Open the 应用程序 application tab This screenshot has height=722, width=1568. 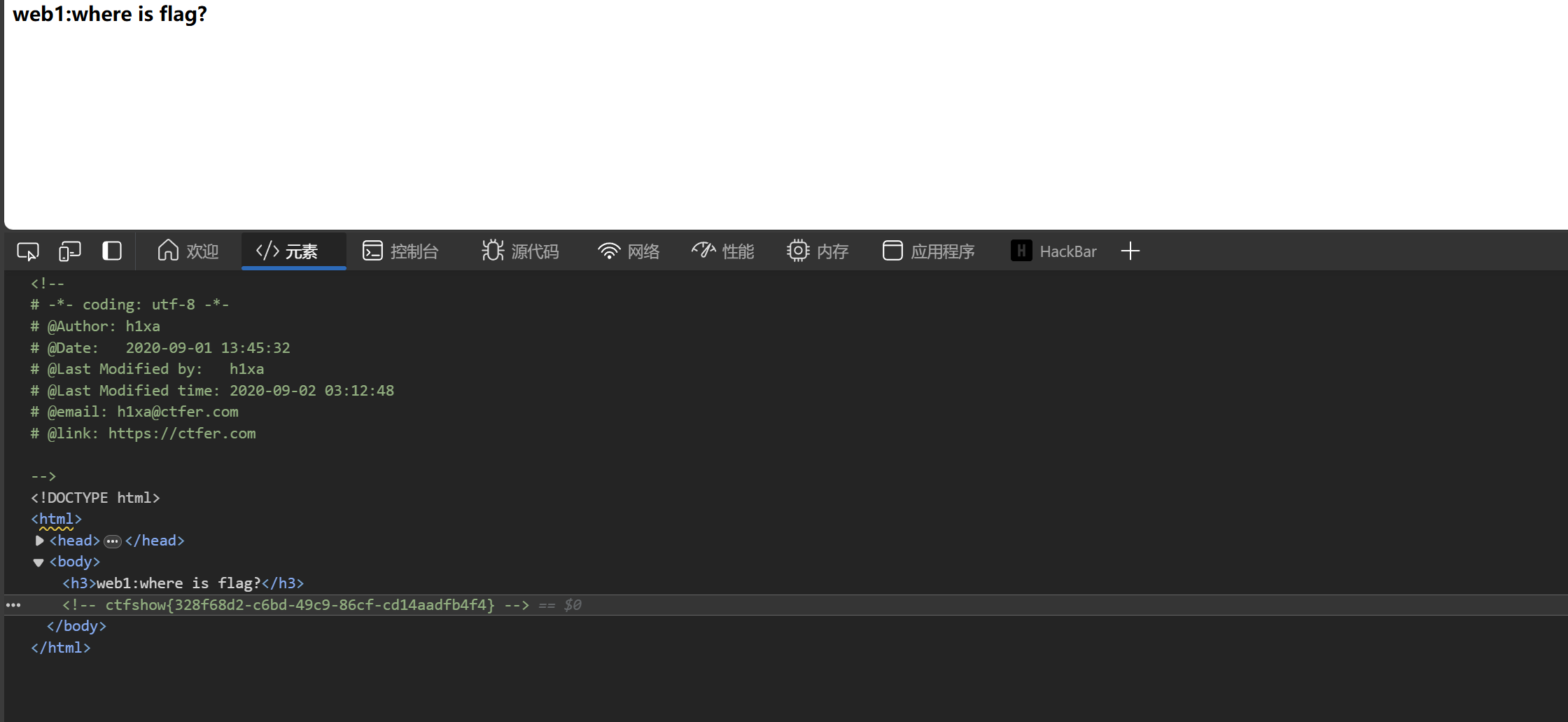point(928,251)
